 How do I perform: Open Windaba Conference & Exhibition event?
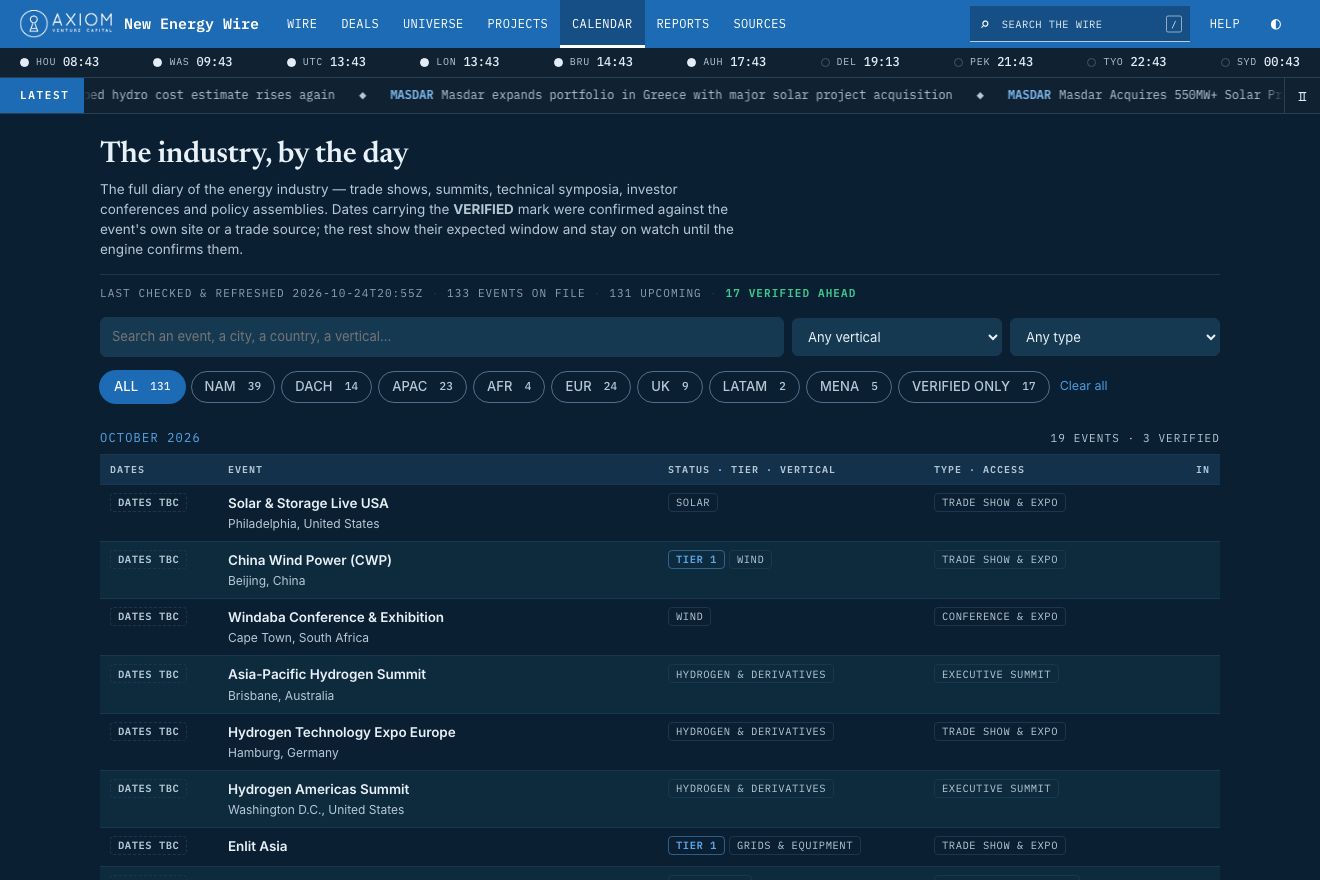(x=336, y=617)
